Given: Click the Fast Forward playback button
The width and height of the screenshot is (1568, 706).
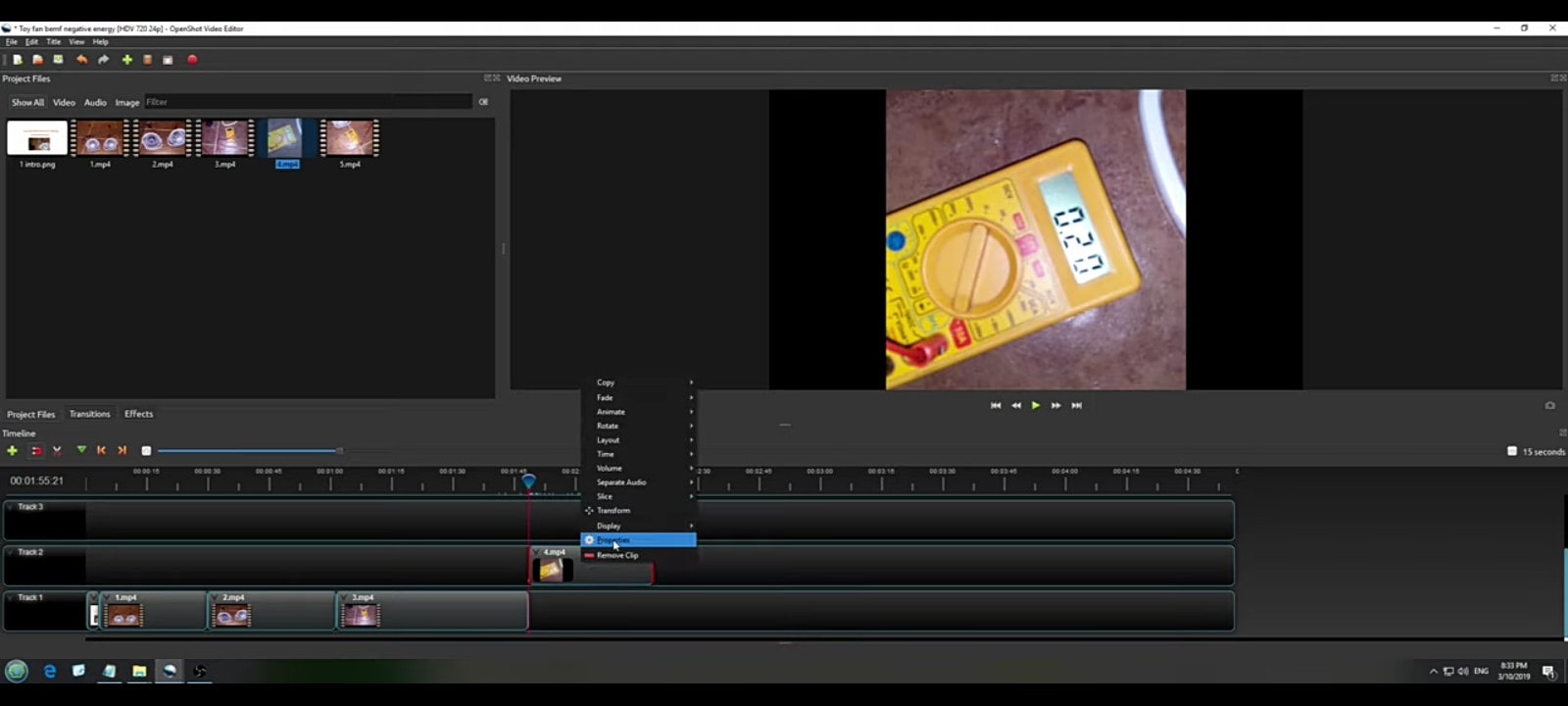Looking at the screenshot, I should click(1055, 405).
